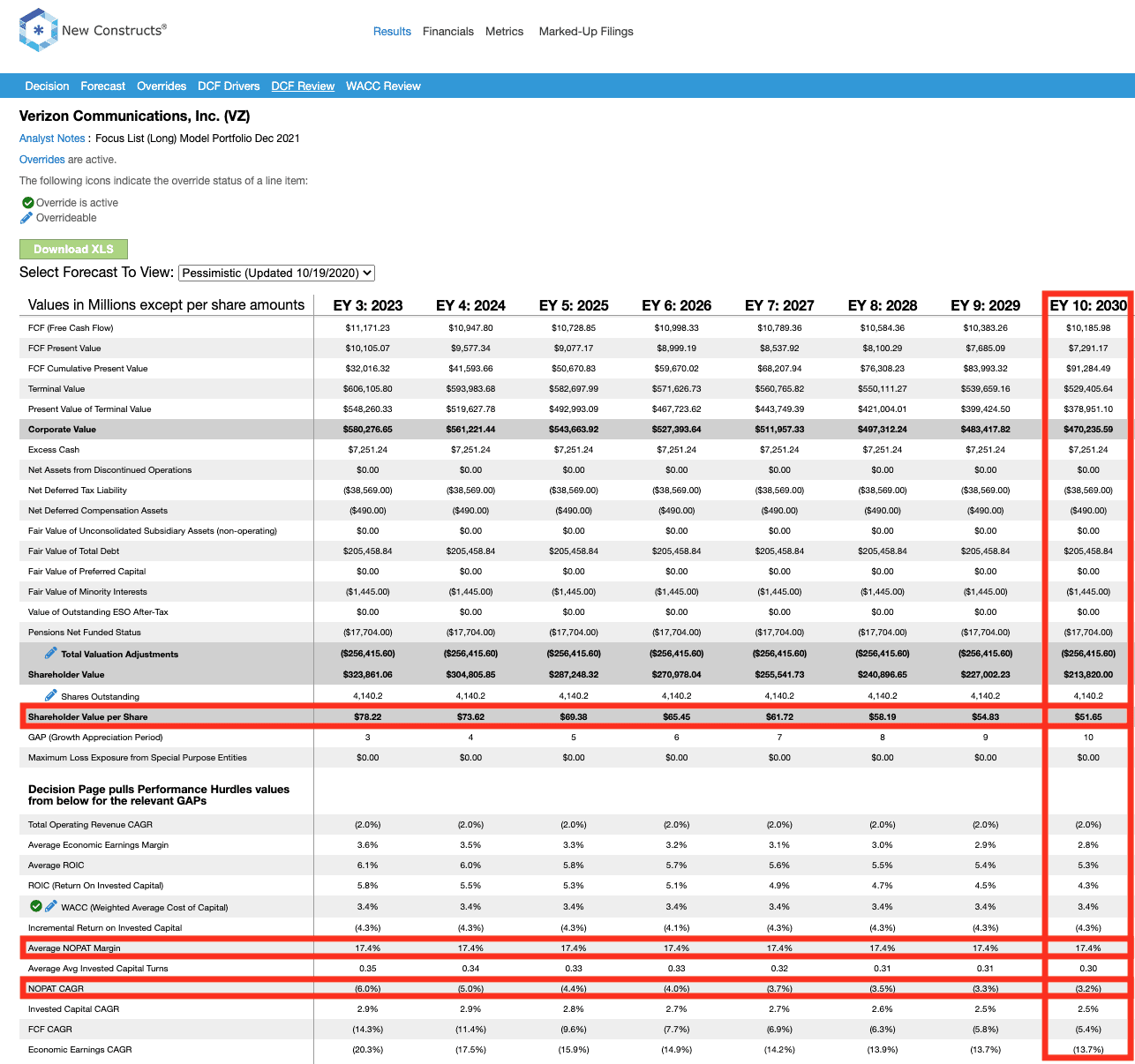The image size is (1135, 1064).
Task: Click the 'NOPAT CAGR' row label
Action: pyautogui.click(x=56, y=988)
